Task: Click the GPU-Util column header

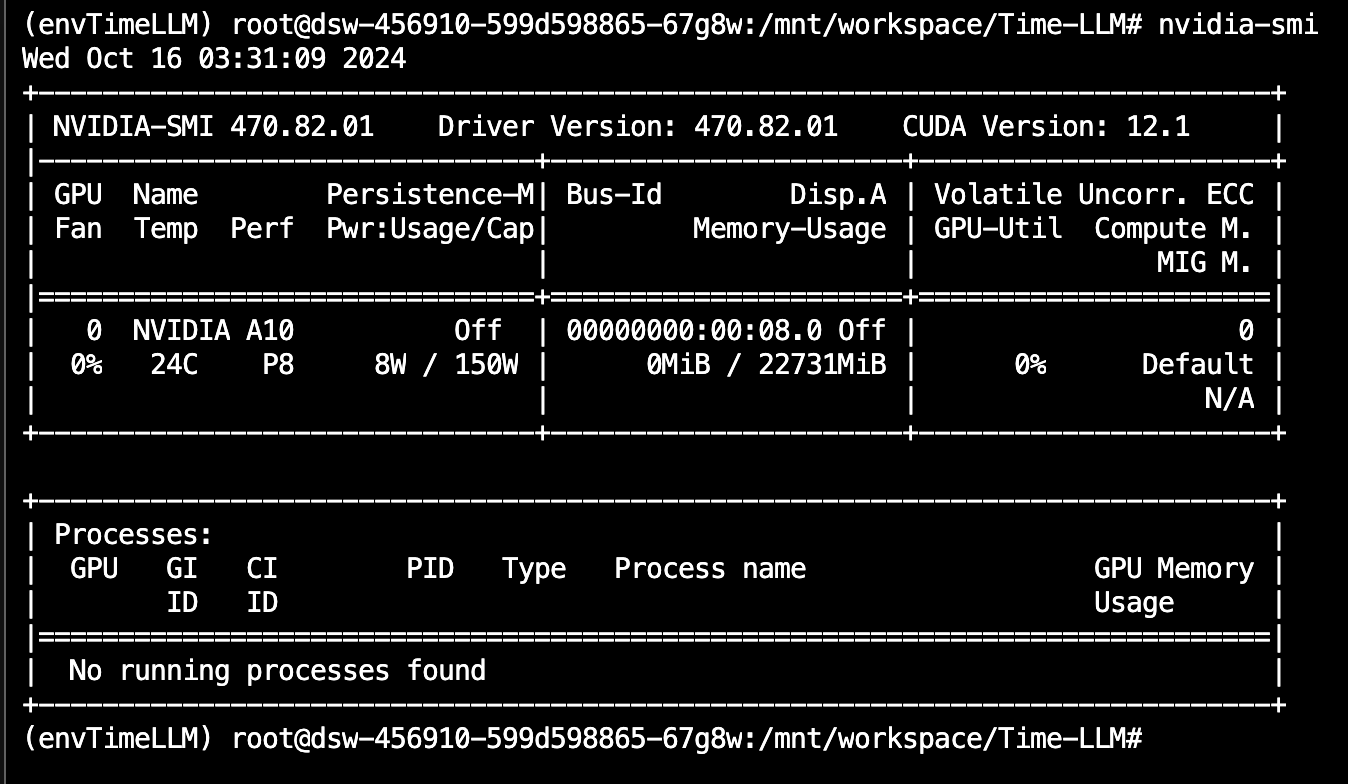Action: (998, 229)
